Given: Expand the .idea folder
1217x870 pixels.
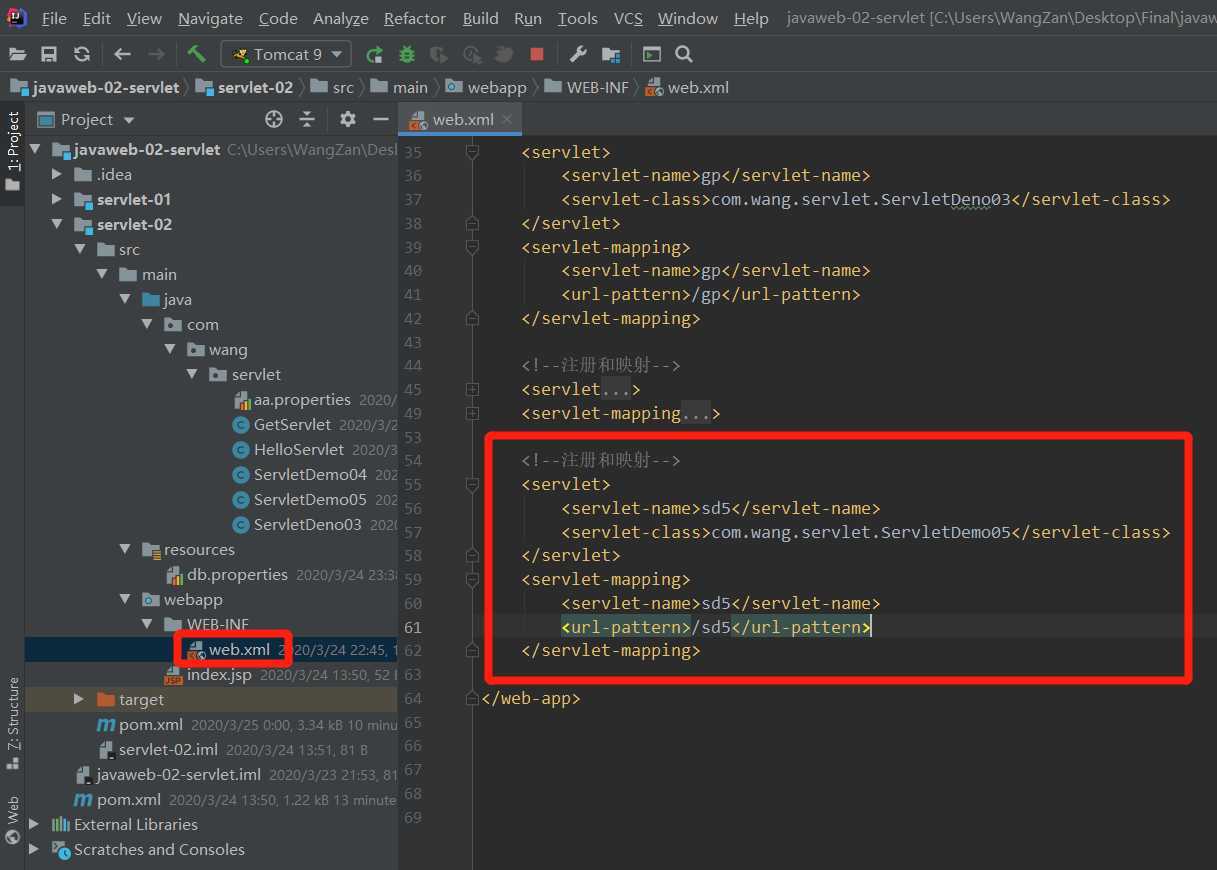Looking at the screenshot, I should (x=59, y=175).
